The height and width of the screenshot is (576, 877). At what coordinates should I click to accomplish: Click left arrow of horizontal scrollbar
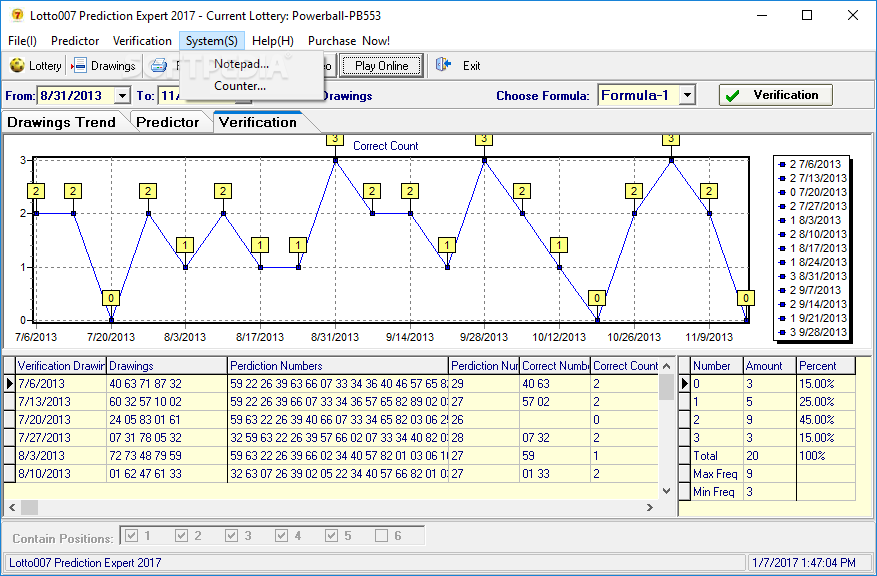pyautogui.click(x=12, y=507)
